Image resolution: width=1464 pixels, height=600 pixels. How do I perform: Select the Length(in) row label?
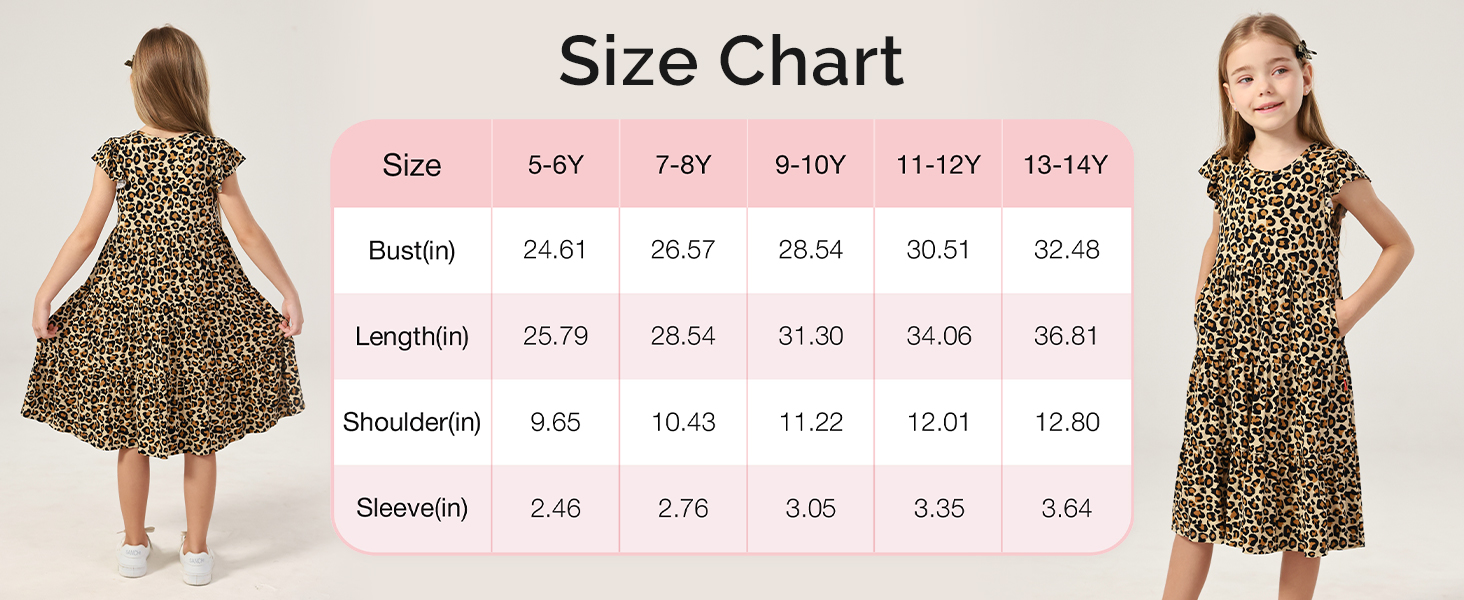click(x=411, y=336)
